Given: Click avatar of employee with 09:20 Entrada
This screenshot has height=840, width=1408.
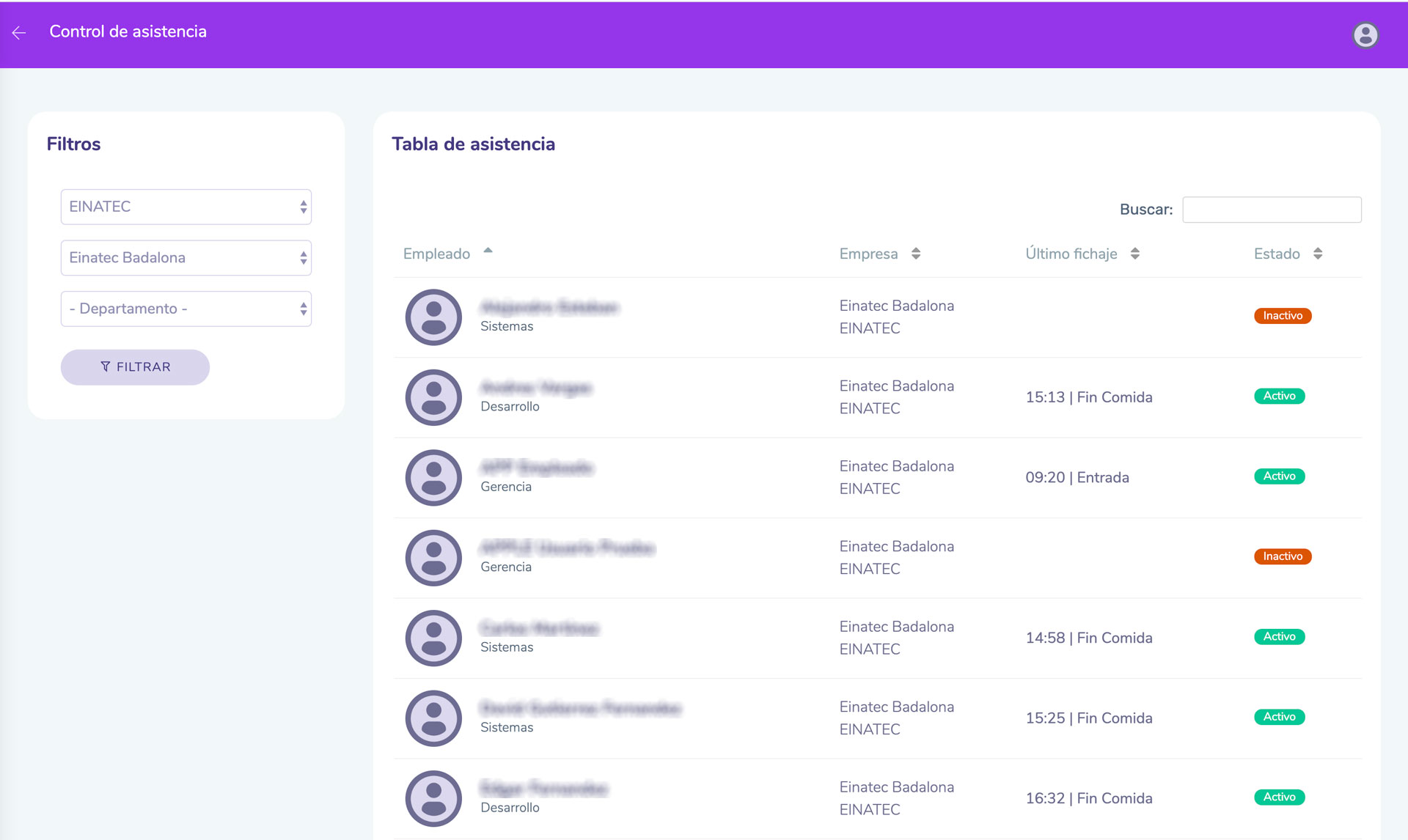Looking at the screenshot, I should (433, 478).
